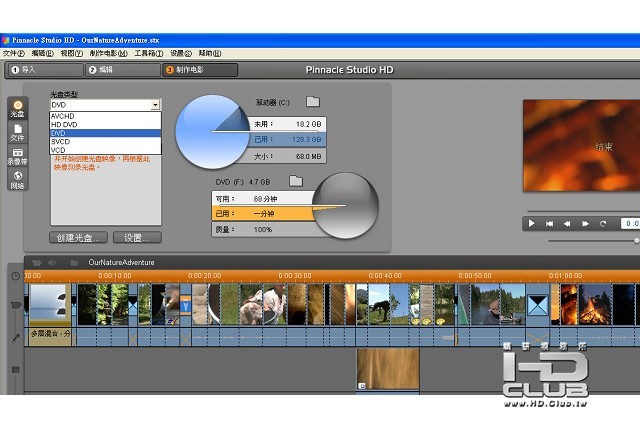Screen dimensions: 640x428
Task: Open the 帮助(H) menu
Action: point(210,53)
